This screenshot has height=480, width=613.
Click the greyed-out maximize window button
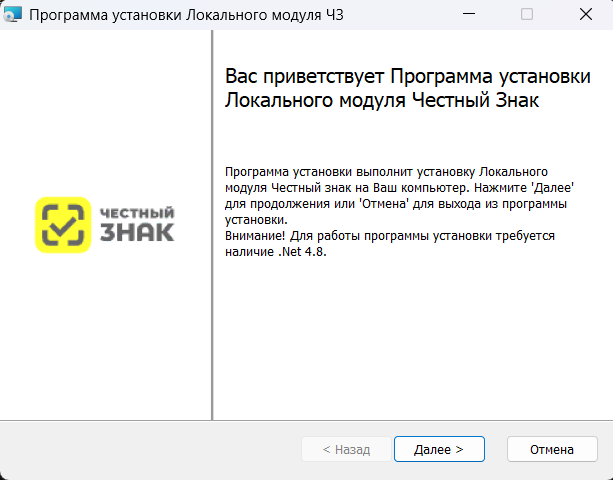point(527,14)
